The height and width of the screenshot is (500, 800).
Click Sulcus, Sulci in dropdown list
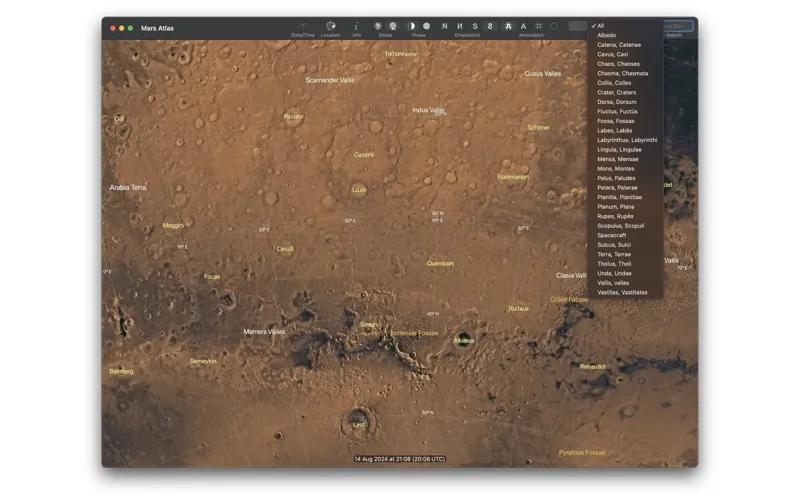point(626,245)
